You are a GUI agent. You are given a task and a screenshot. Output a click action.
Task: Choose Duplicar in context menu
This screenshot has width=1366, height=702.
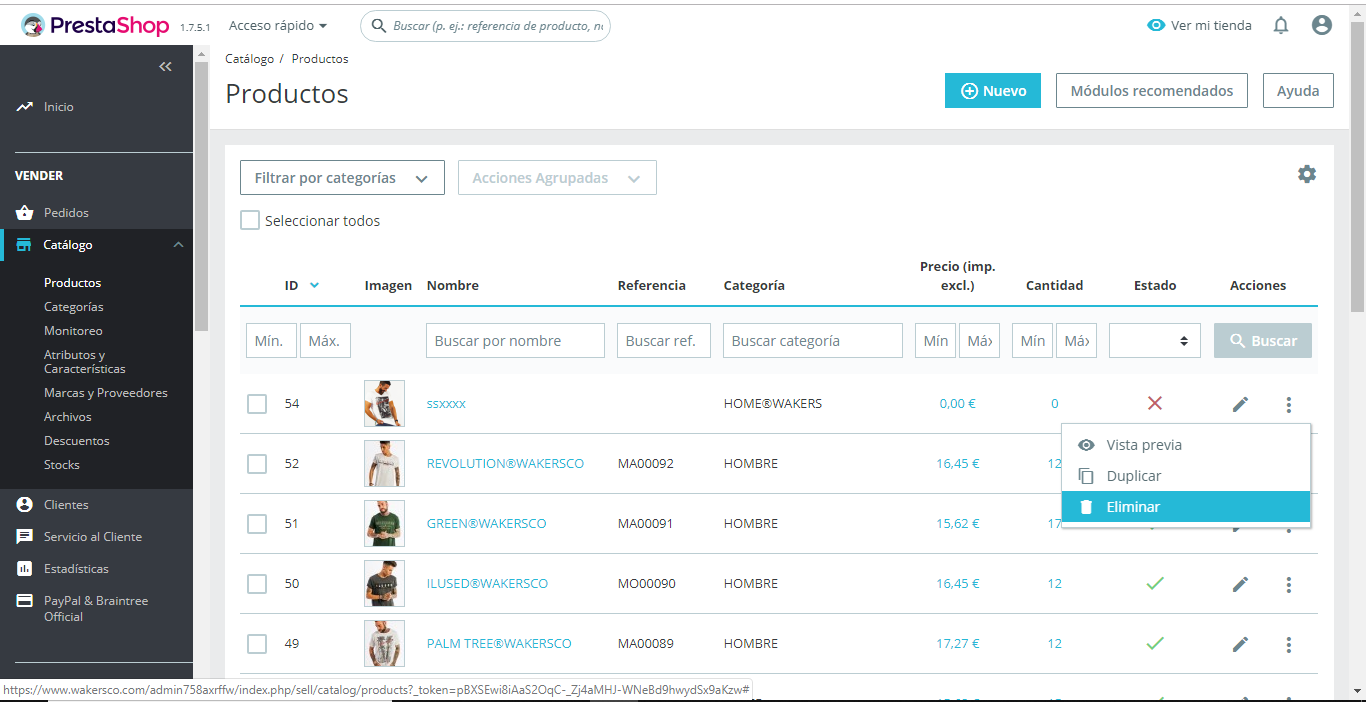(x=1186, y=476)
